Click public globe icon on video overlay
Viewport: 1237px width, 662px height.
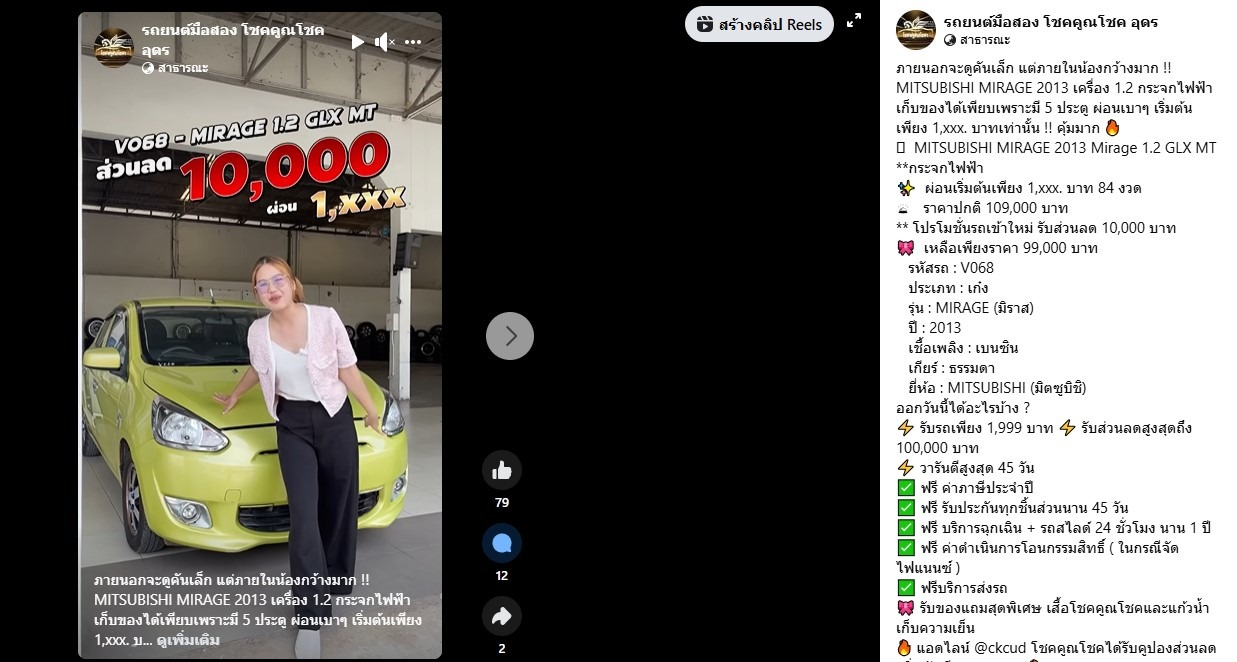click(x=148, y=69)
